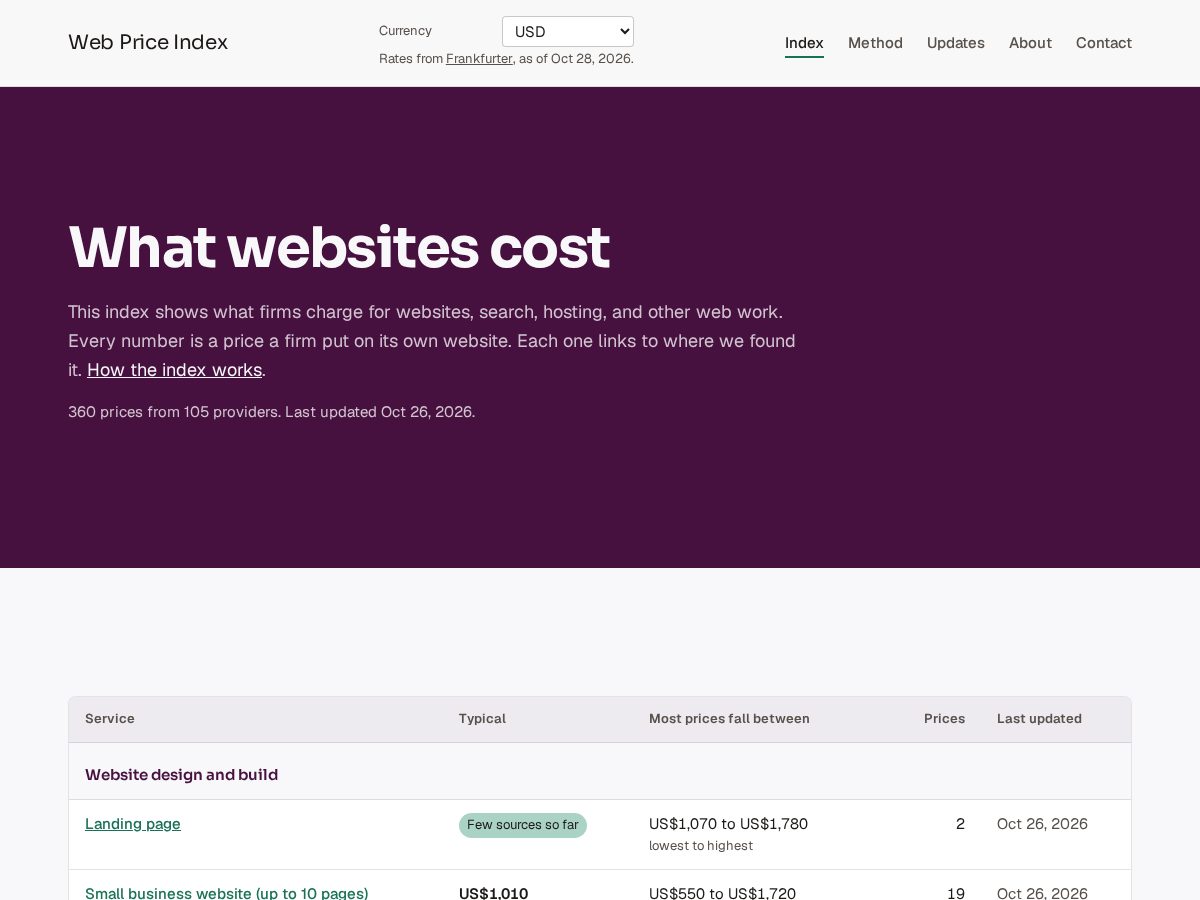
Task: Click the Typical column header
Action: coord(482,719)
